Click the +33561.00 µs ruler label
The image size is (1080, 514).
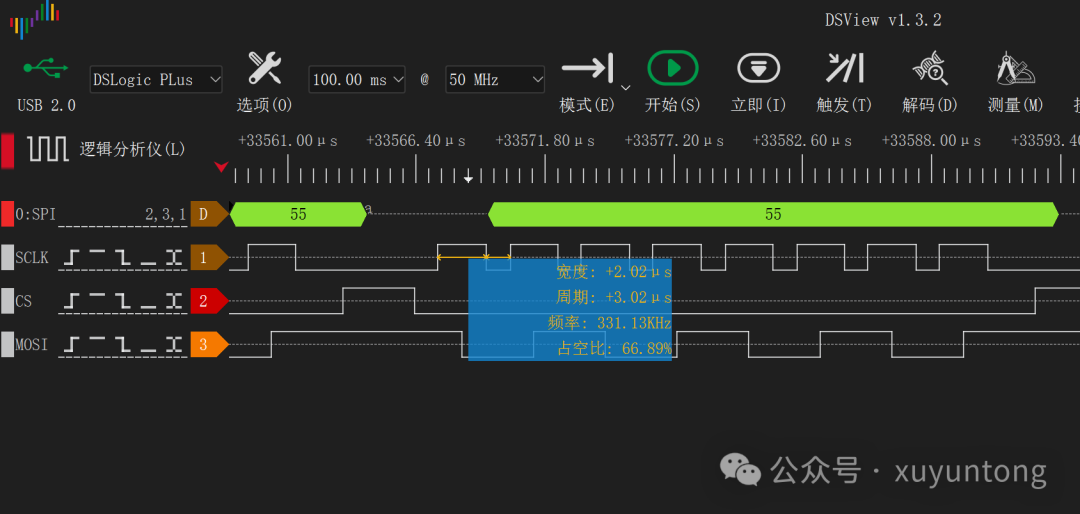pyautogui.click(x=288, y=141)
